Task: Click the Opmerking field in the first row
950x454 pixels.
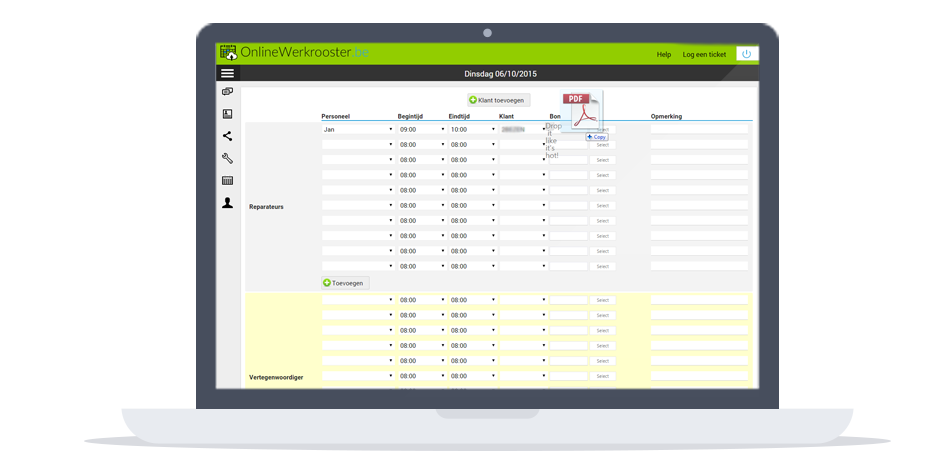Action: pyautogui.click(x=699, y=129)
